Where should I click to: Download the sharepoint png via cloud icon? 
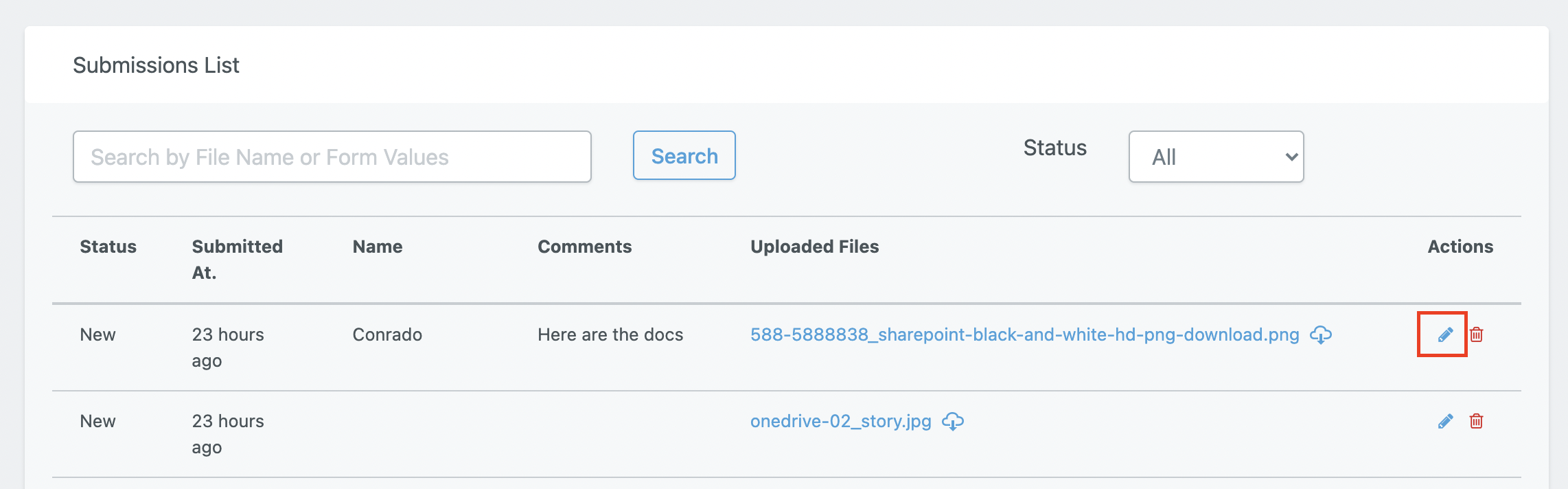1321,334
